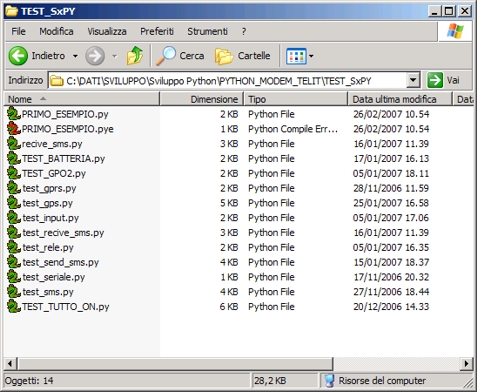Viewport: 477px width, 392px height.
Task: Expand the Indirizzo address dropdown
Action: pos(413,80)
